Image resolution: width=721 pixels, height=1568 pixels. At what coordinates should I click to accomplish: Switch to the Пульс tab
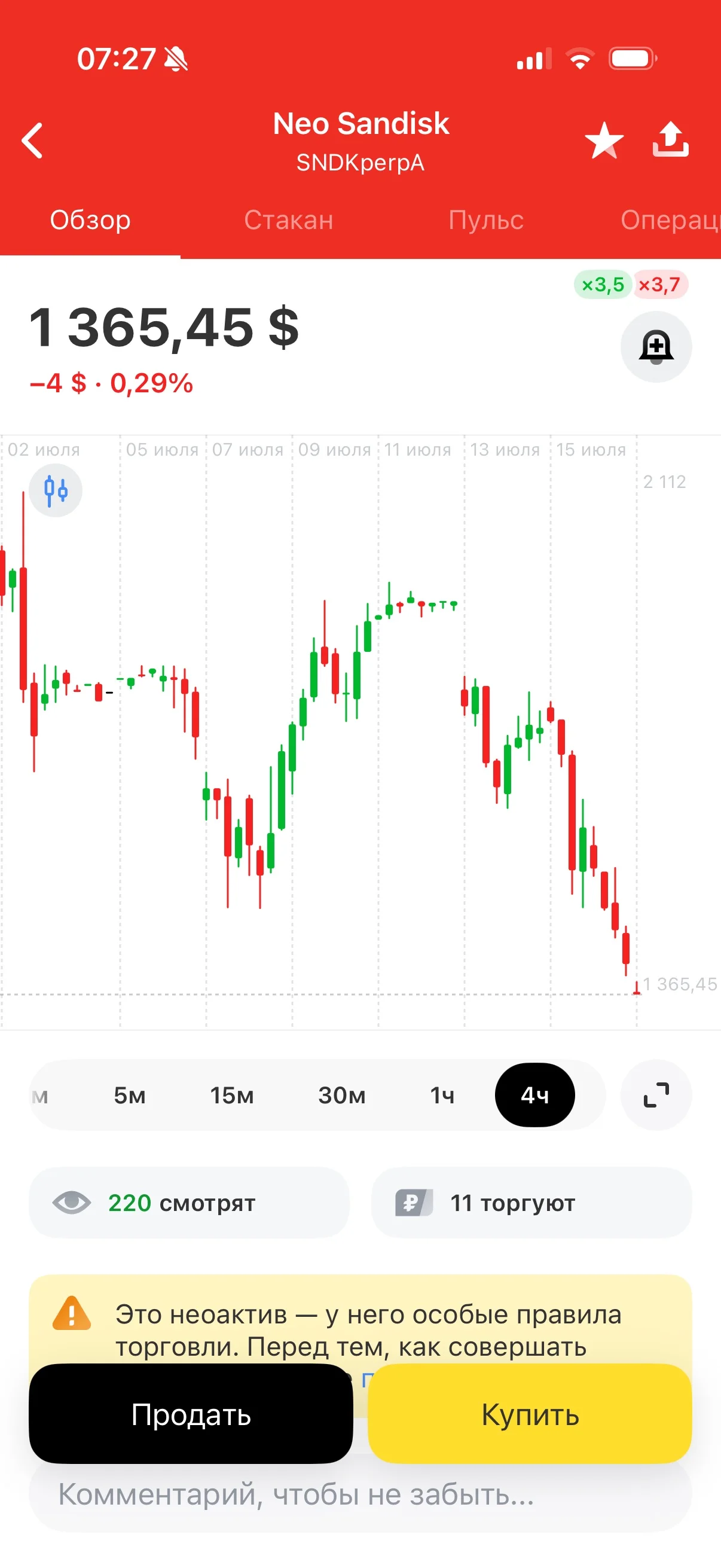point(485,220)
